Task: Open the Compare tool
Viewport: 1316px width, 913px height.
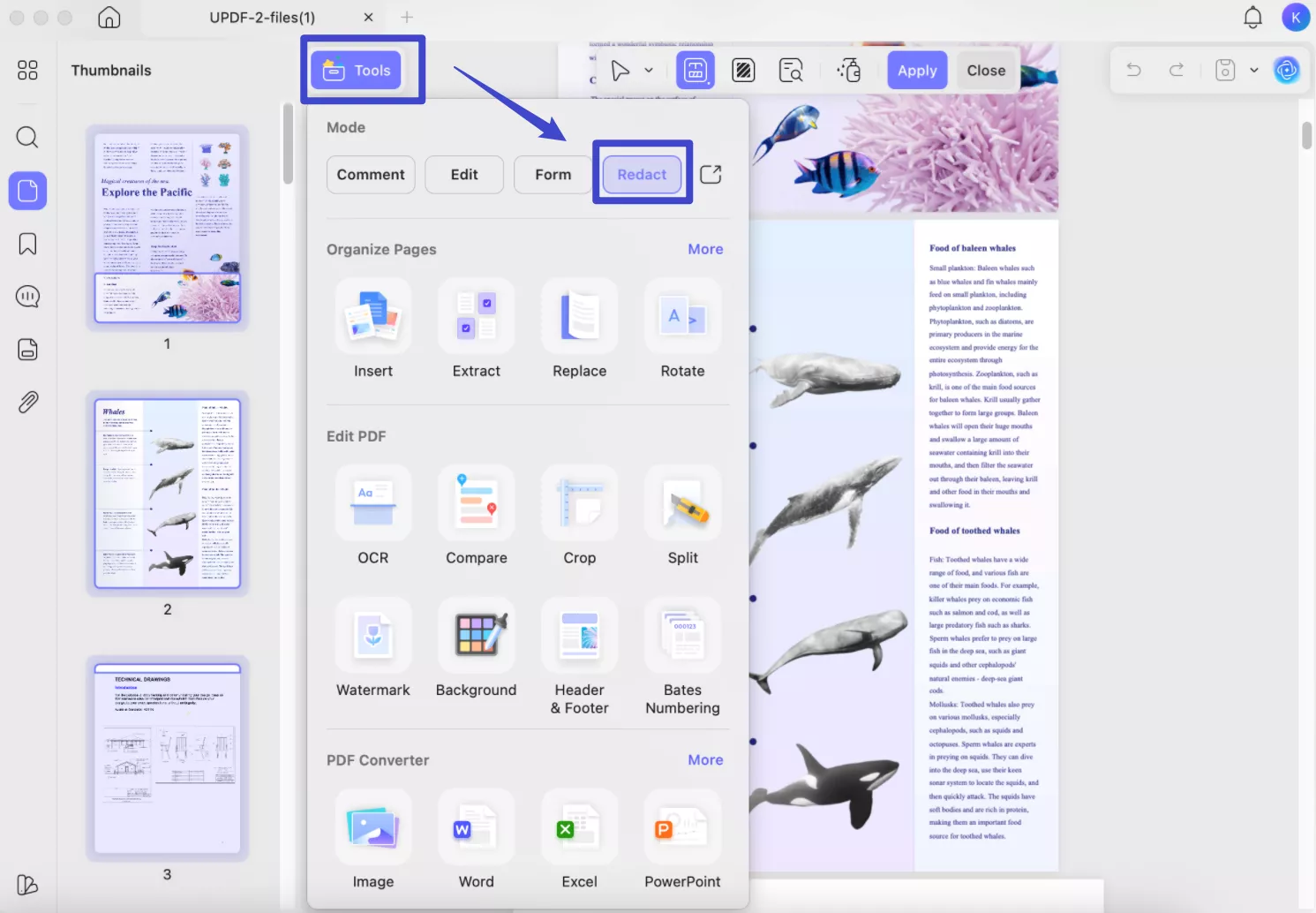Action: 477,517
